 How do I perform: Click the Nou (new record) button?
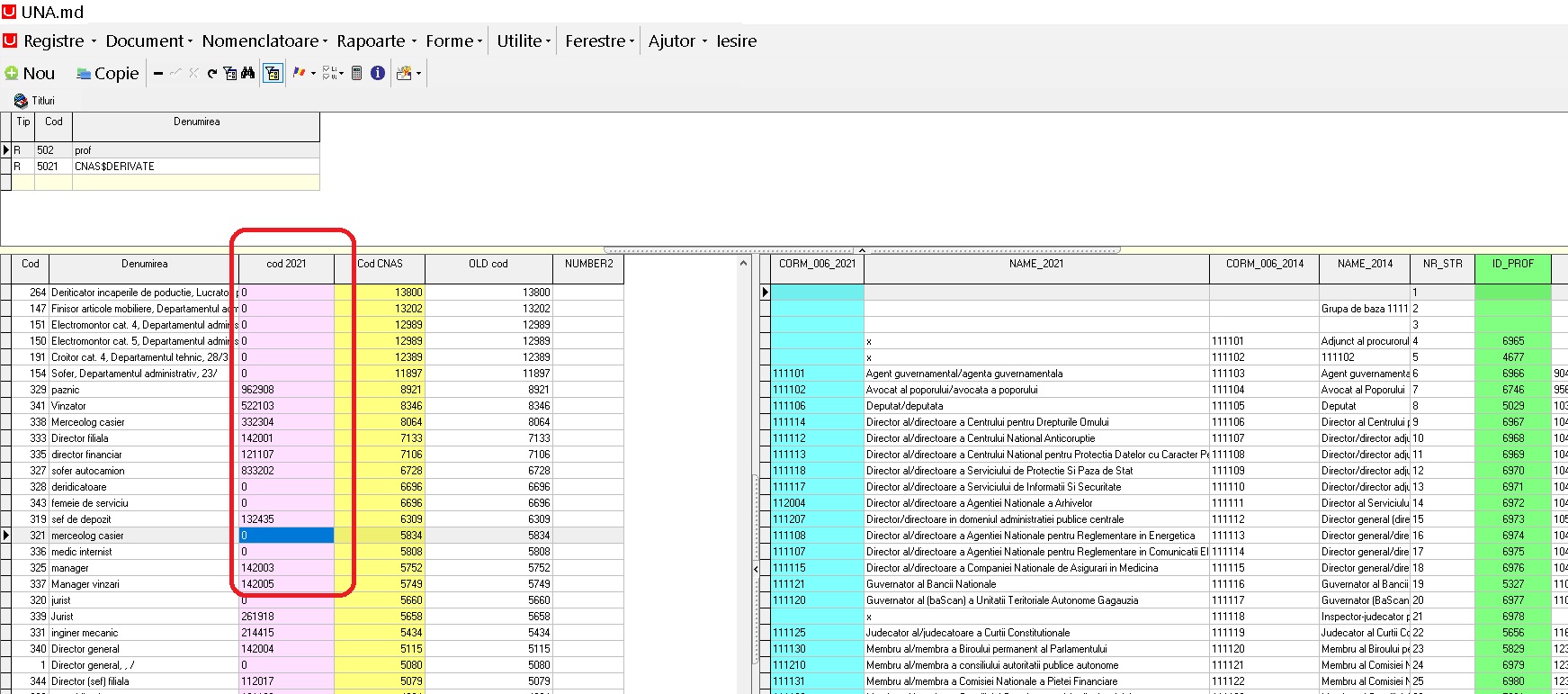30,74
